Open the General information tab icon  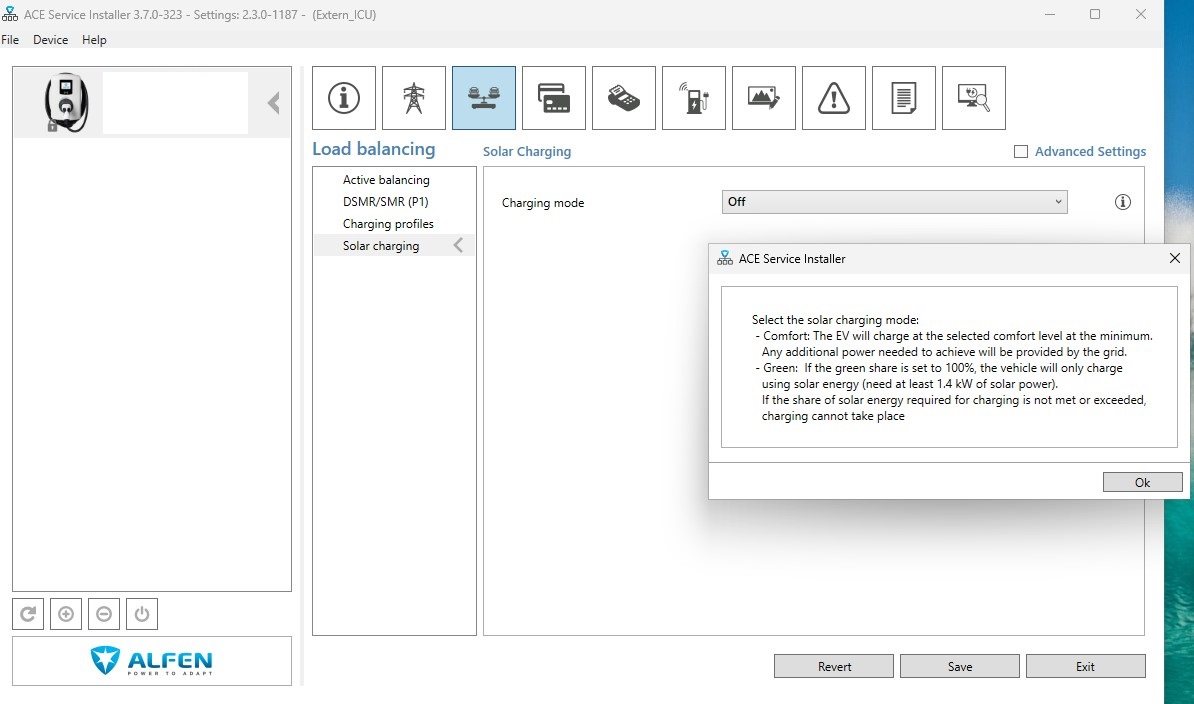click(343, 98)
